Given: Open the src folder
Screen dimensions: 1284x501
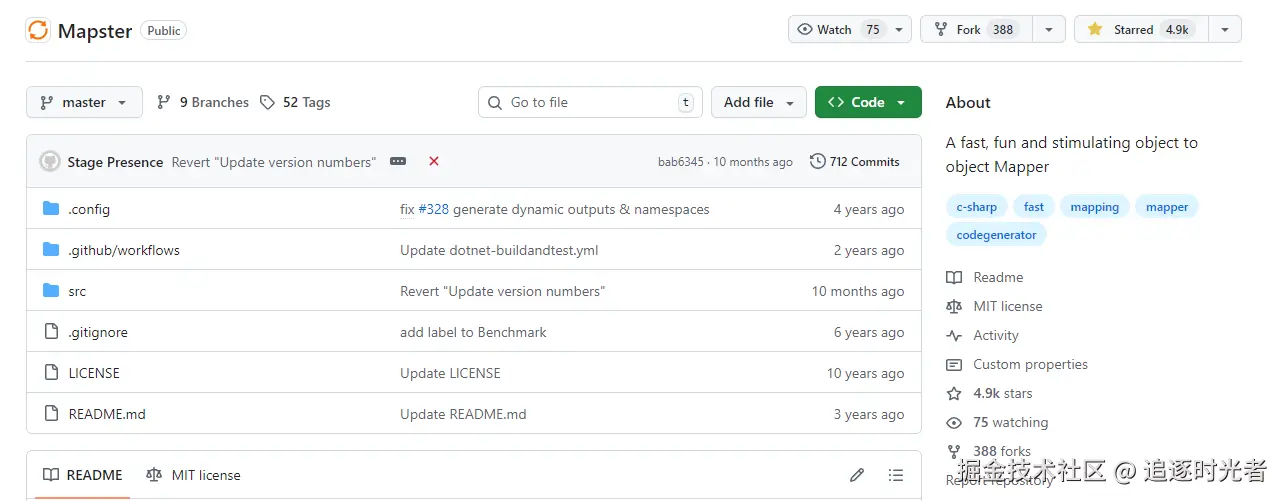Looking at the screenshot, I should point(77,291).
